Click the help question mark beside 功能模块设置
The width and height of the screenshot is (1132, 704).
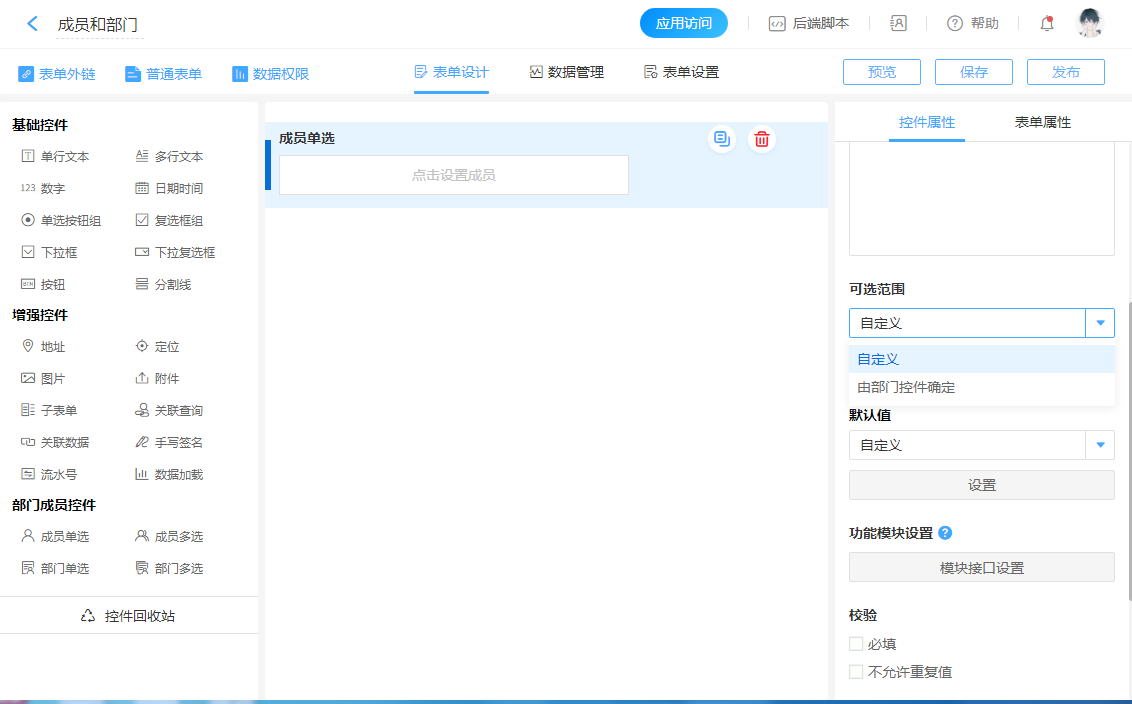point(945,533)
